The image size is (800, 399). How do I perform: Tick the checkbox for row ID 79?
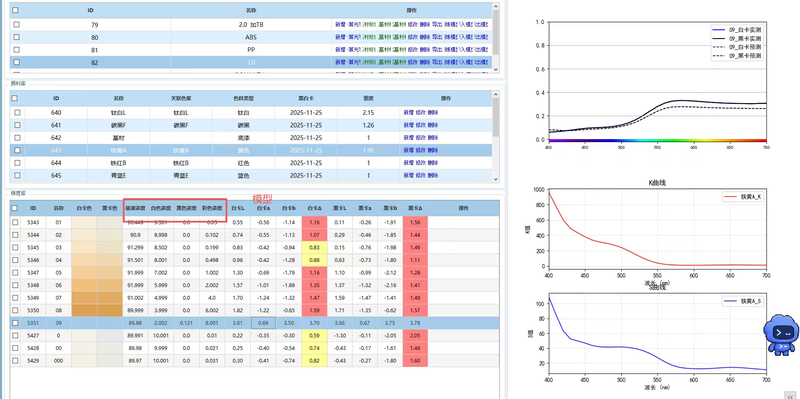[16, 24]
